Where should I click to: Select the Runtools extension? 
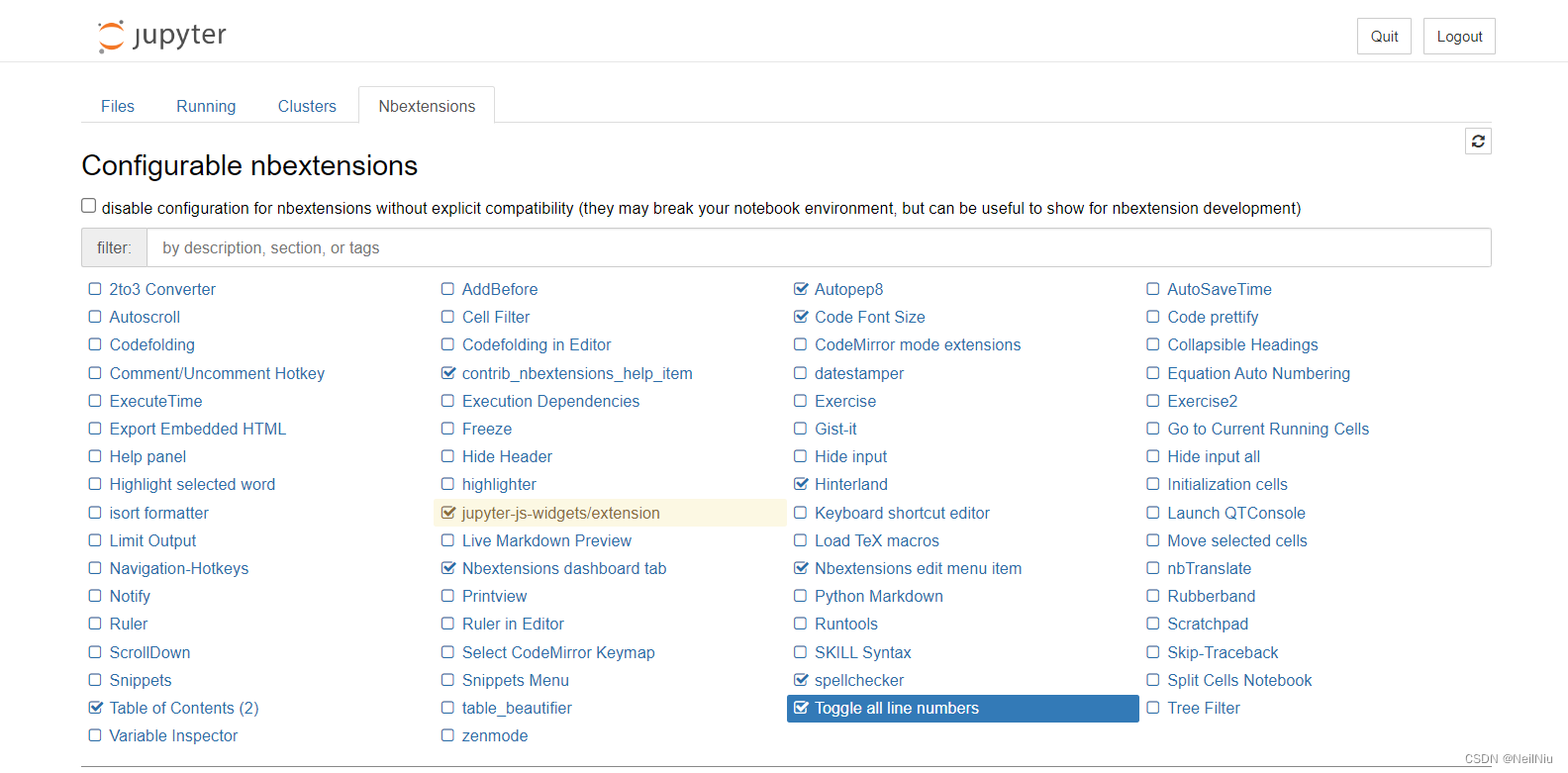tap(846, 624)
